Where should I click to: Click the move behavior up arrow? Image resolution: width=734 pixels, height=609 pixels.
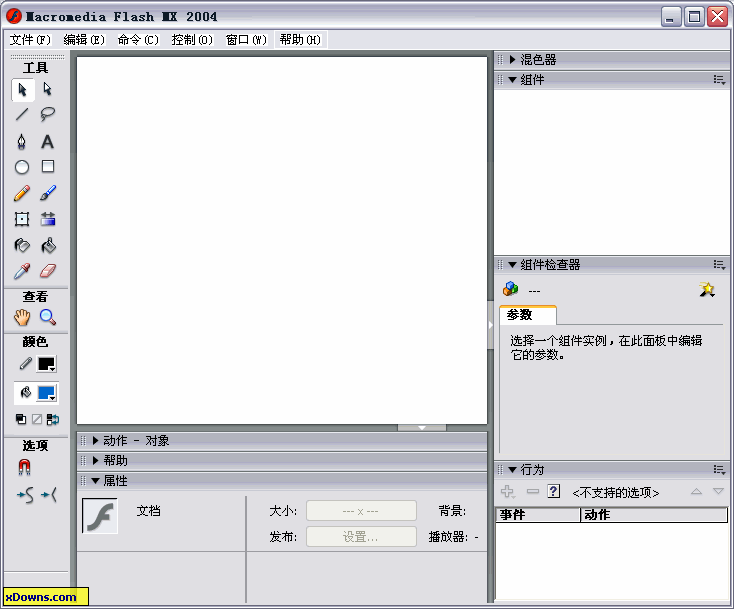coord(696,491)
